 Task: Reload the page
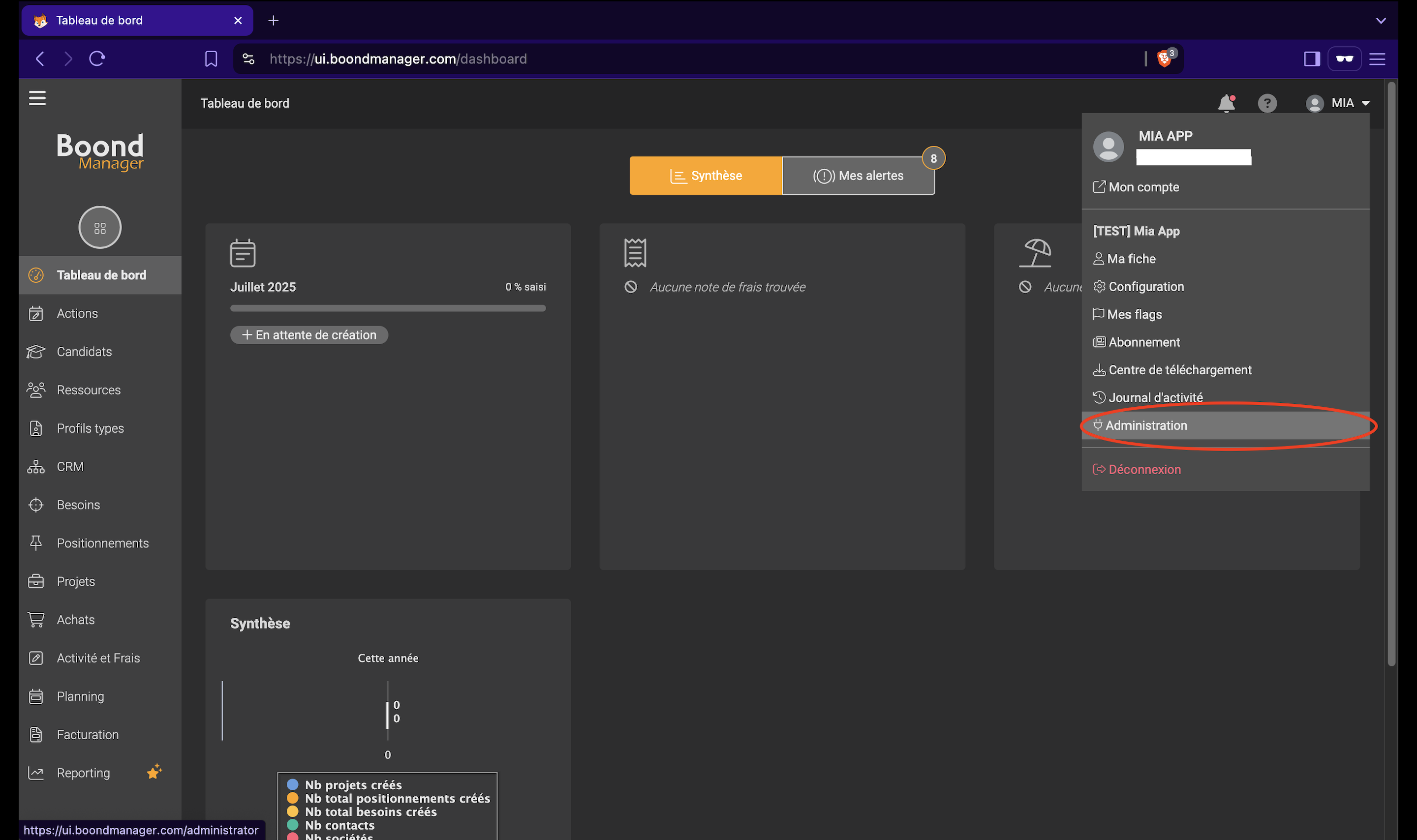97,59
